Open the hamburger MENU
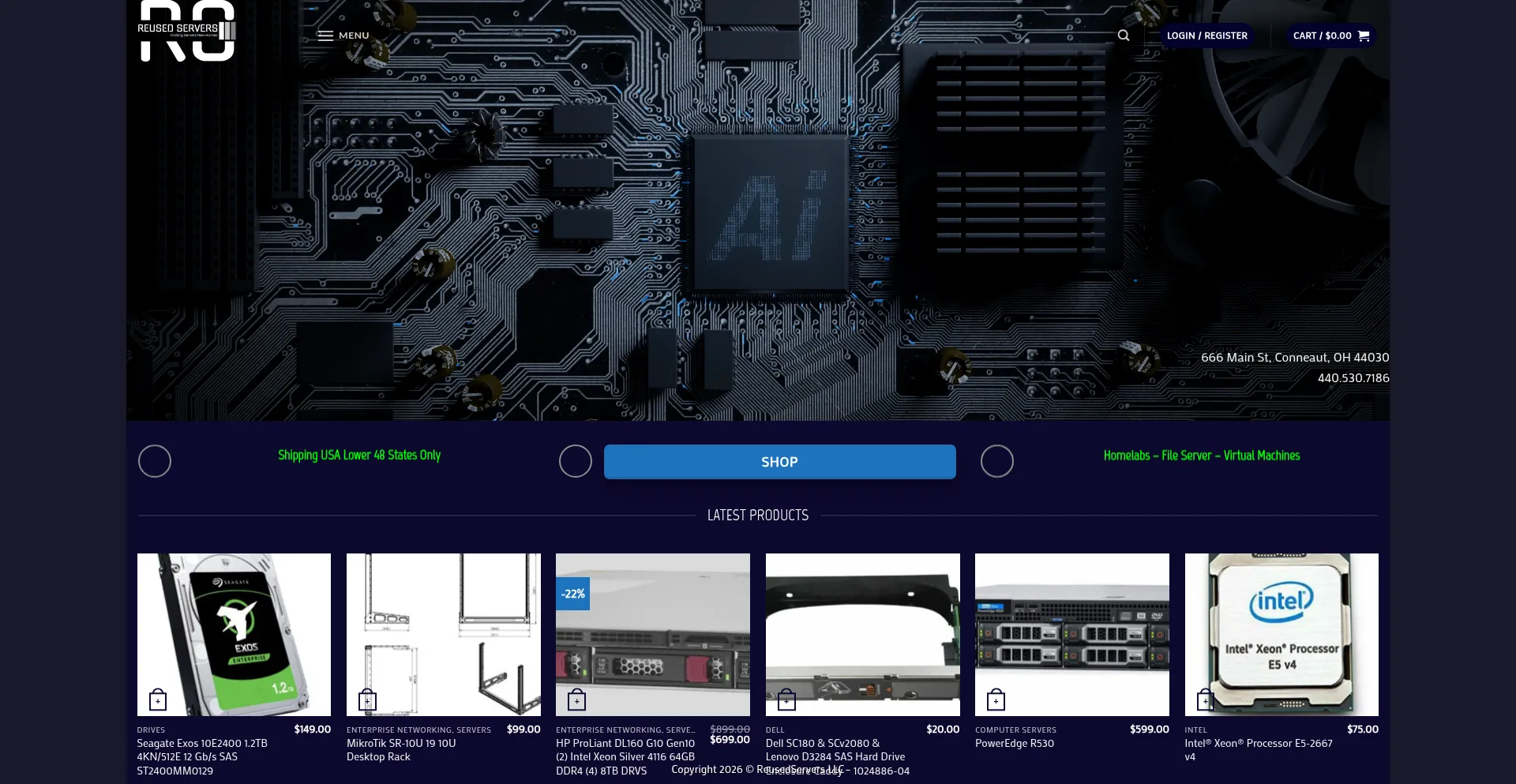This screenshot has height=784, width=1516. click(x=343, y=36)
